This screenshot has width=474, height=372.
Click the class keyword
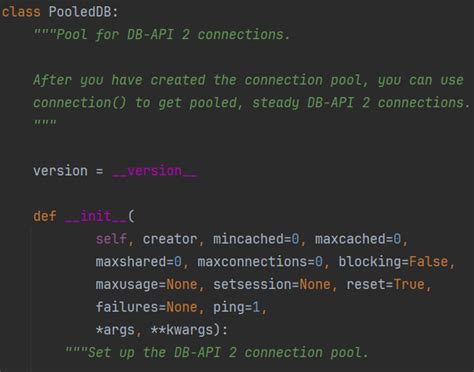[x=21, y=12]
